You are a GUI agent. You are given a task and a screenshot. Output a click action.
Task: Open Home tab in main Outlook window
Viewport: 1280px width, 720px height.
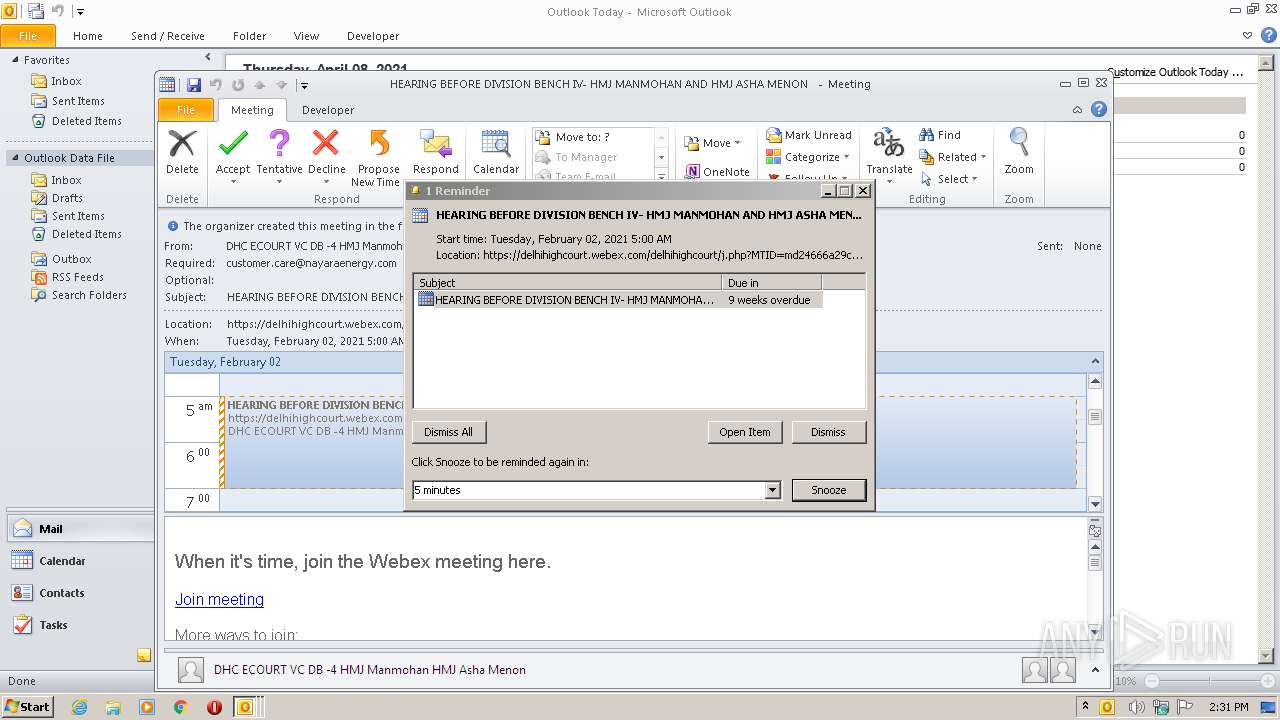pyautogui.click(x=88, y=36)
